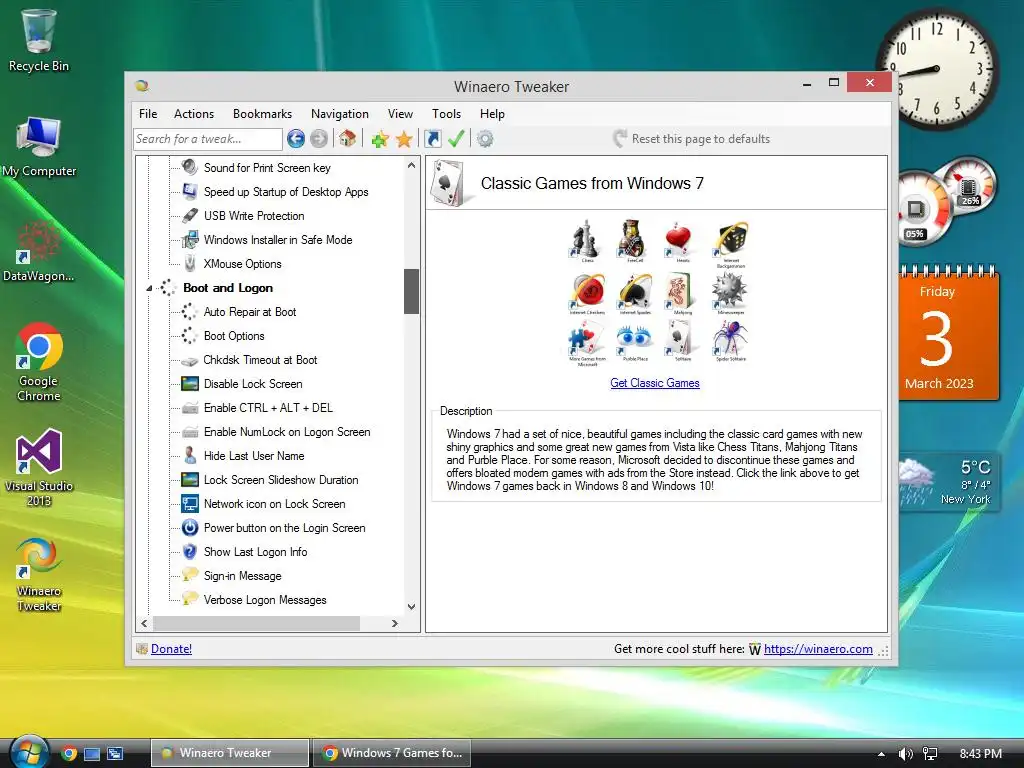Click the Chess game icon
Image resolution: width=1024 pixels, height=768 pixels.
click(x=586, y=240)
